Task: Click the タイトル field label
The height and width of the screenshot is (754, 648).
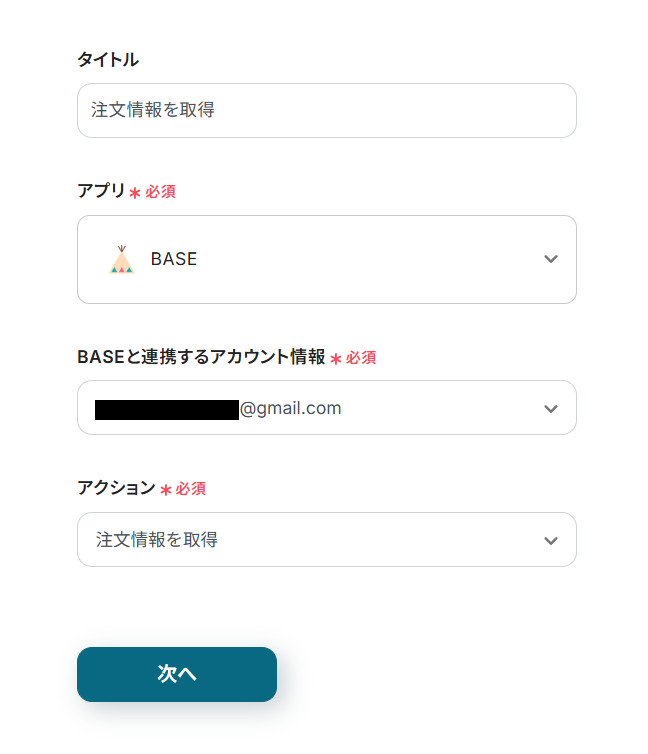Action: (108, 60)
